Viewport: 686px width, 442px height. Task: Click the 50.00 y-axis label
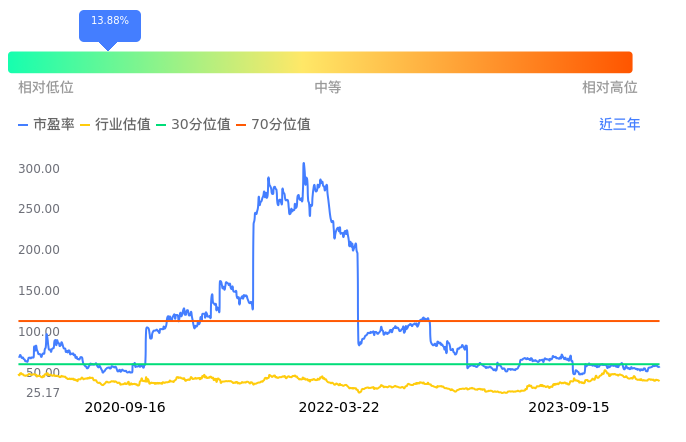point(43,373)
